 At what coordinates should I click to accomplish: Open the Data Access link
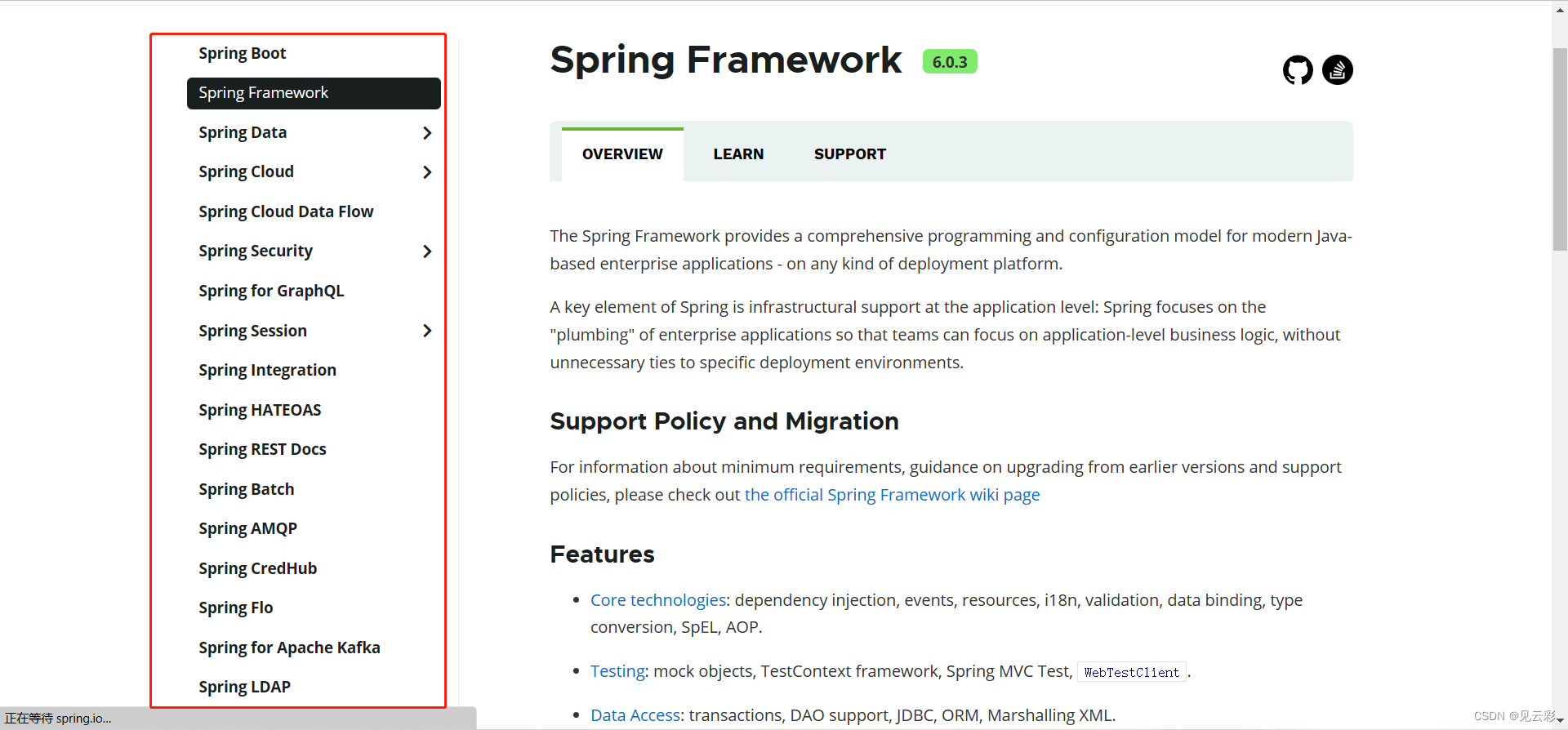click(x=635, y=715)
